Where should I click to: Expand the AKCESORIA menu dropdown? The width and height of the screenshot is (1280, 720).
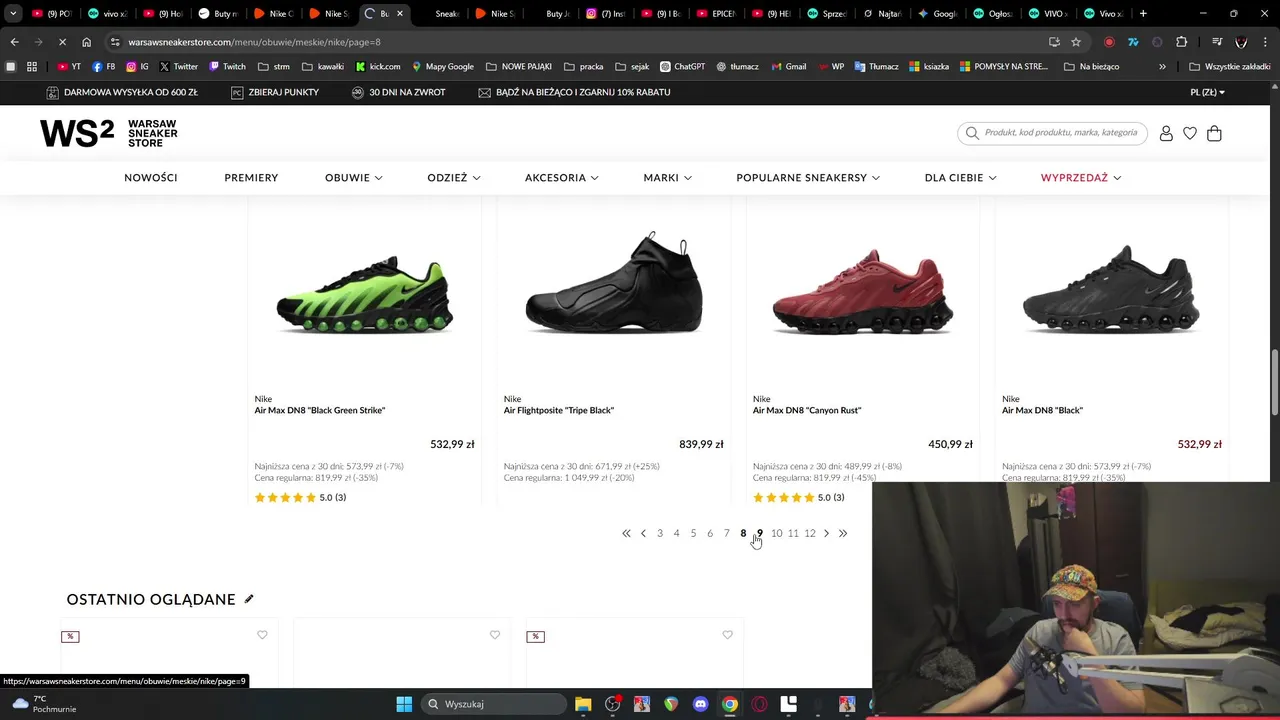coord(562,177)
